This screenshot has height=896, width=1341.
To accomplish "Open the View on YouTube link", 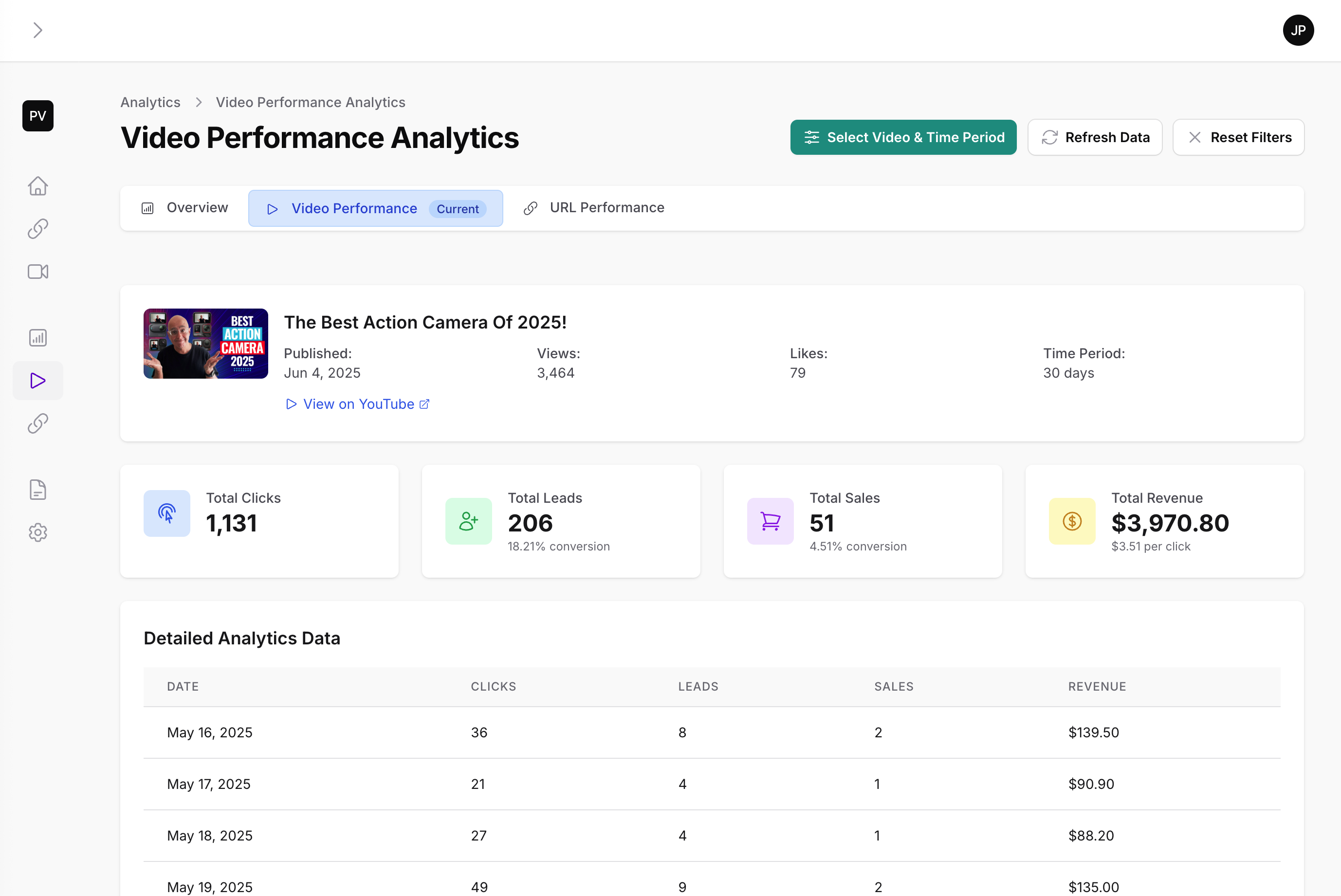I will coord(357,404).
